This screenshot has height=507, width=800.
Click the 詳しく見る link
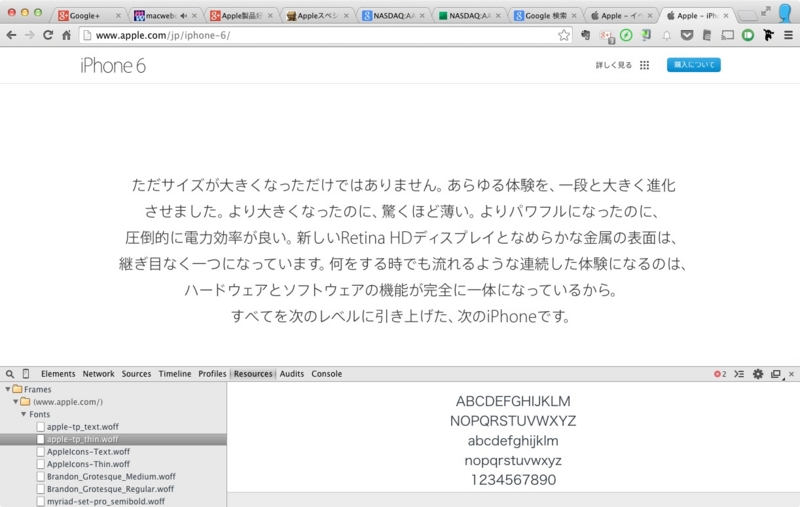[613, 65]
